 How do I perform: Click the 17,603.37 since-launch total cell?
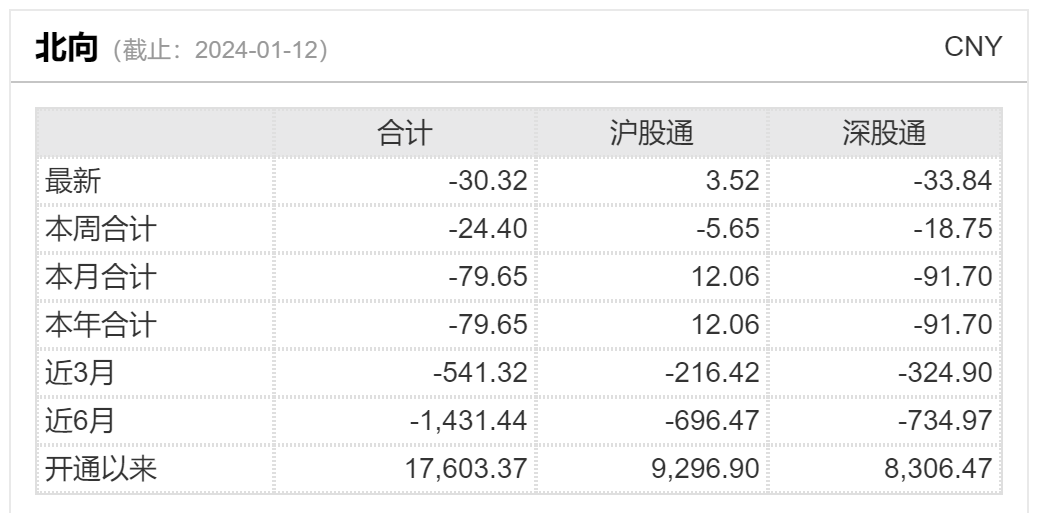click(x=466, y=469)
